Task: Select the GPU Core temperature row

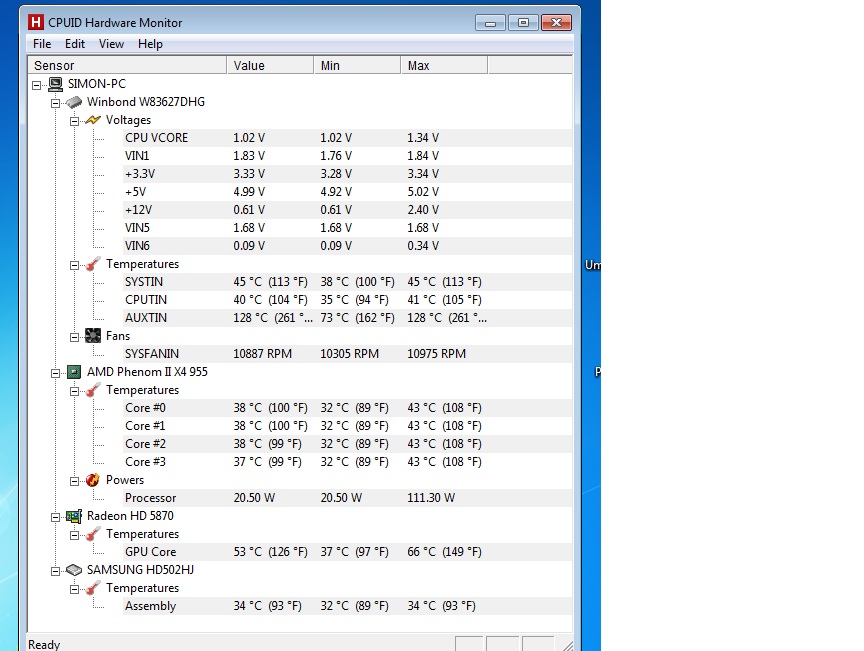Action: 348,552
